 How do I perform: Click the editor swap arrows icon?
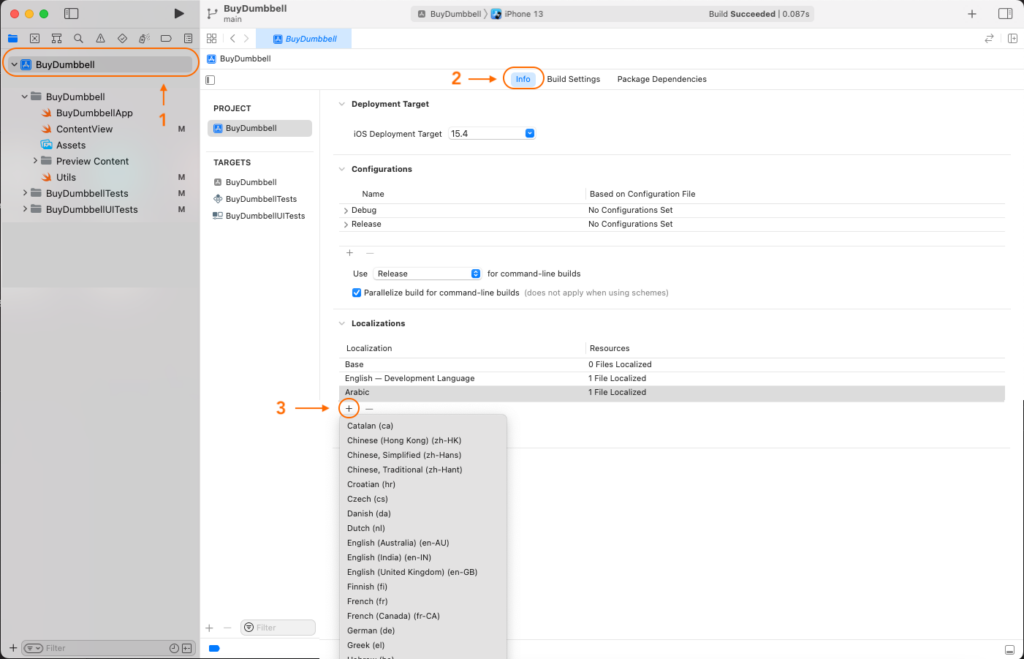tap(989, 39)
